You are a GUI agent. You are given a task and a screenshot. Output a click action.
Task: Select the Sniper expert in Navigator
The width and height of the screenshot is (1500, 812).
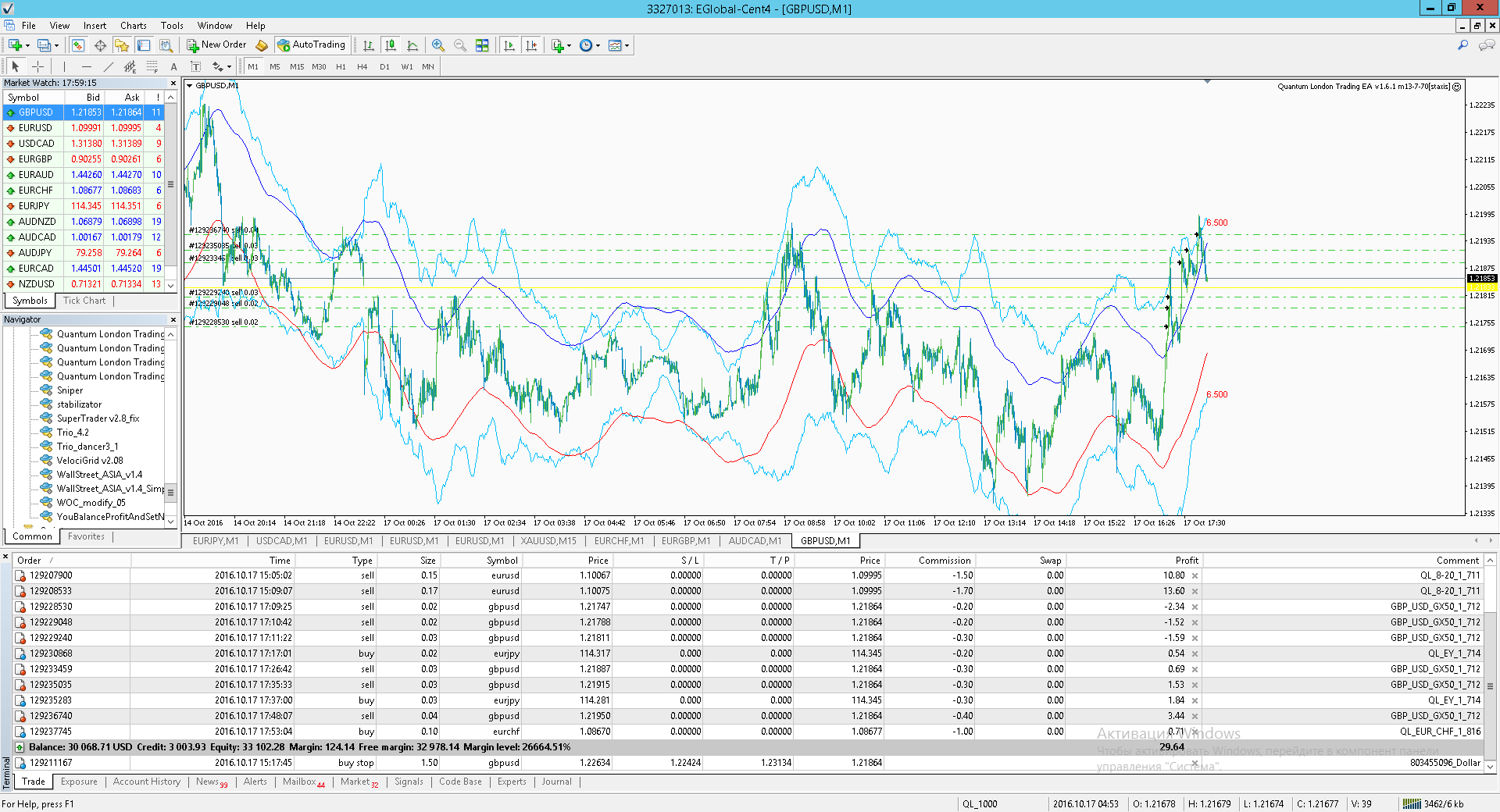coord(70,390)
